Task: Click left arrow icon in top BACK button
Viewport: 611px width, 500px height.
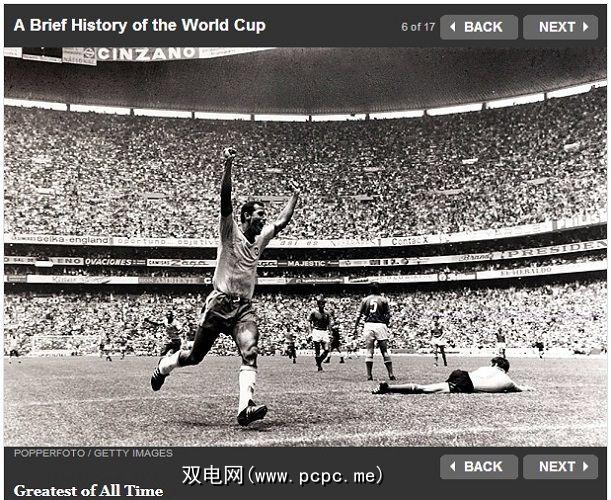Action: coord(452,27)
